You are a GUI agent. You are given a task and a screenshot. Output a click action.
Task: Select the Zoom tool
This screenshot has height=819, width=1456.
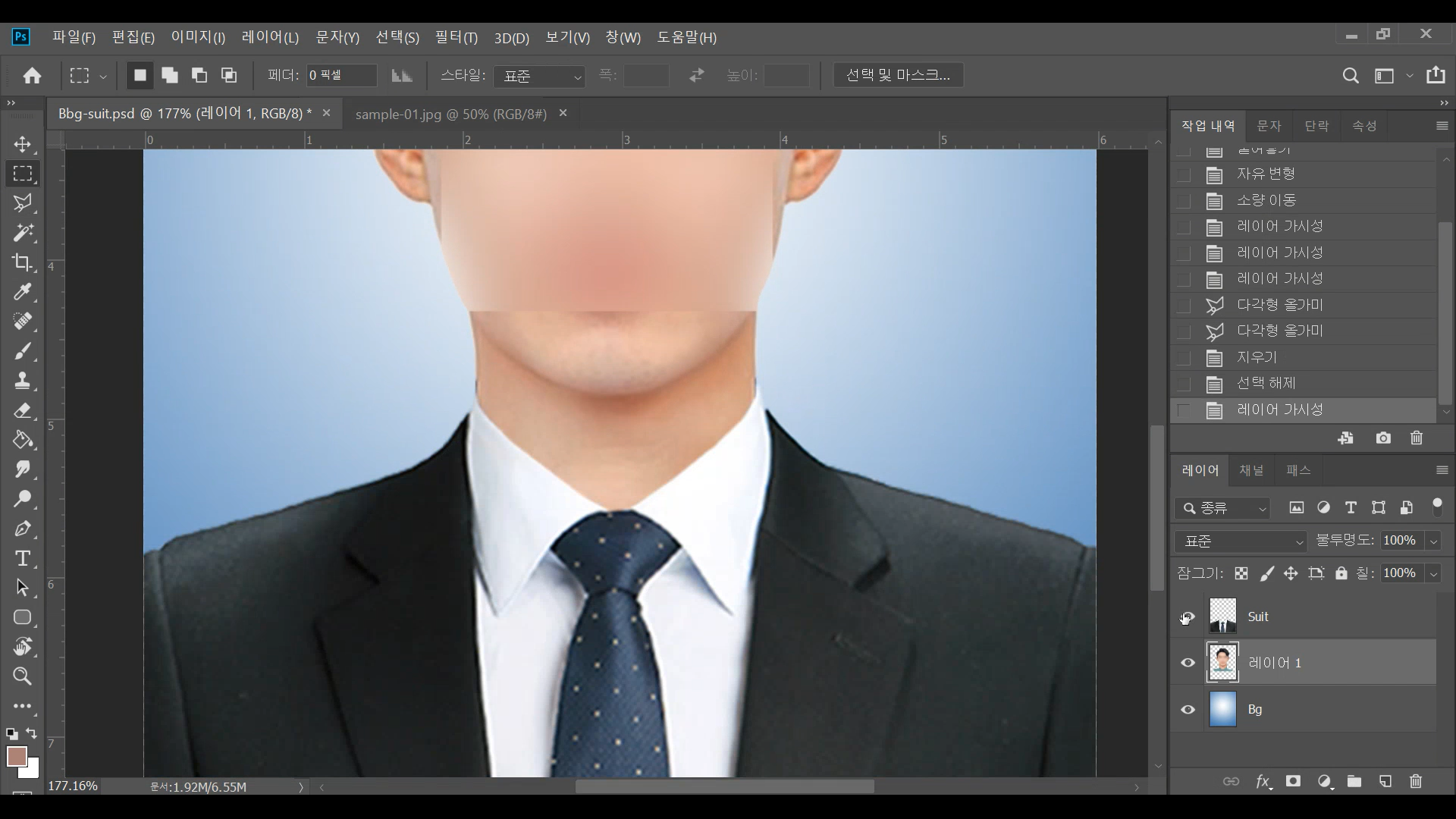(23, 676)
